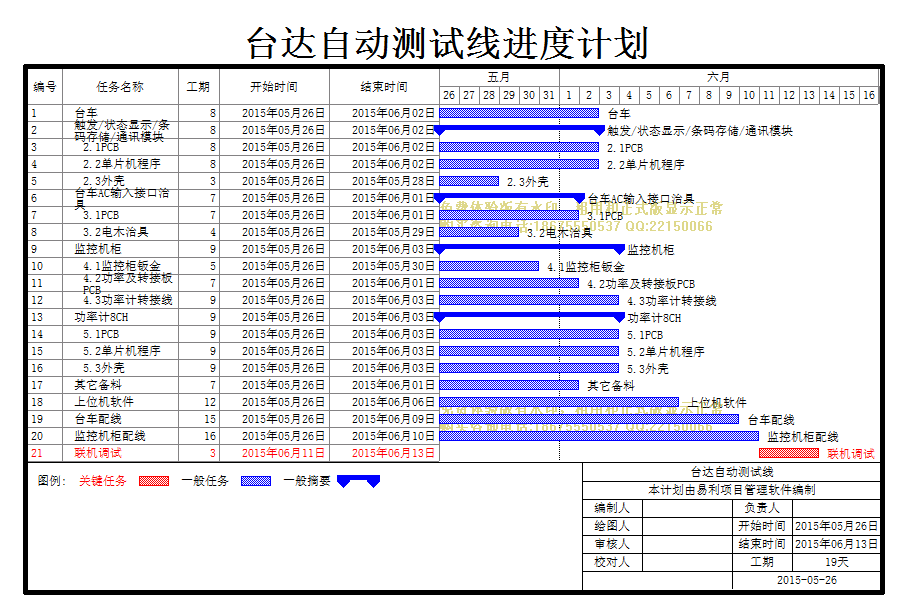Select the 2.3外壳 Gantt bar

469,181
